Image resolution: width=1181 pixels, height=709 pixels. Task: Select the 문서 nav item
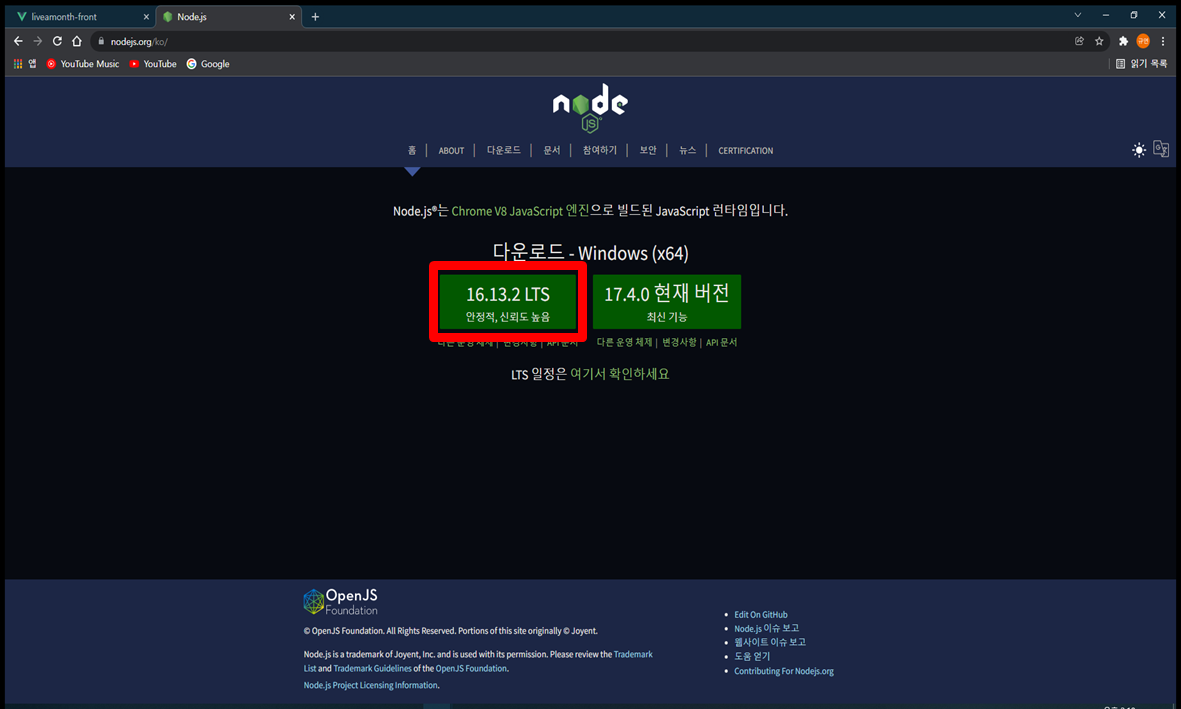pos(551,150)
